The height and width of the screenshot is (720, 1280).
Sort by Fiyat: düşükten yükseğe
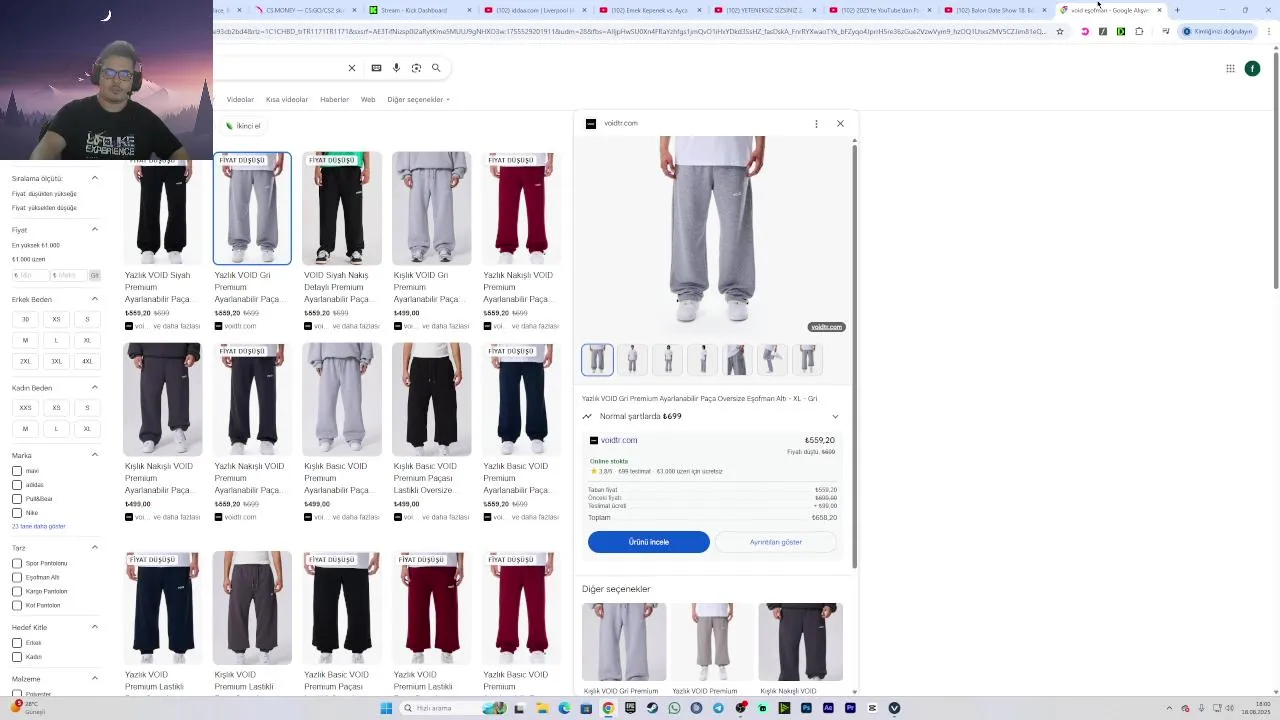[x=44, y=194]
